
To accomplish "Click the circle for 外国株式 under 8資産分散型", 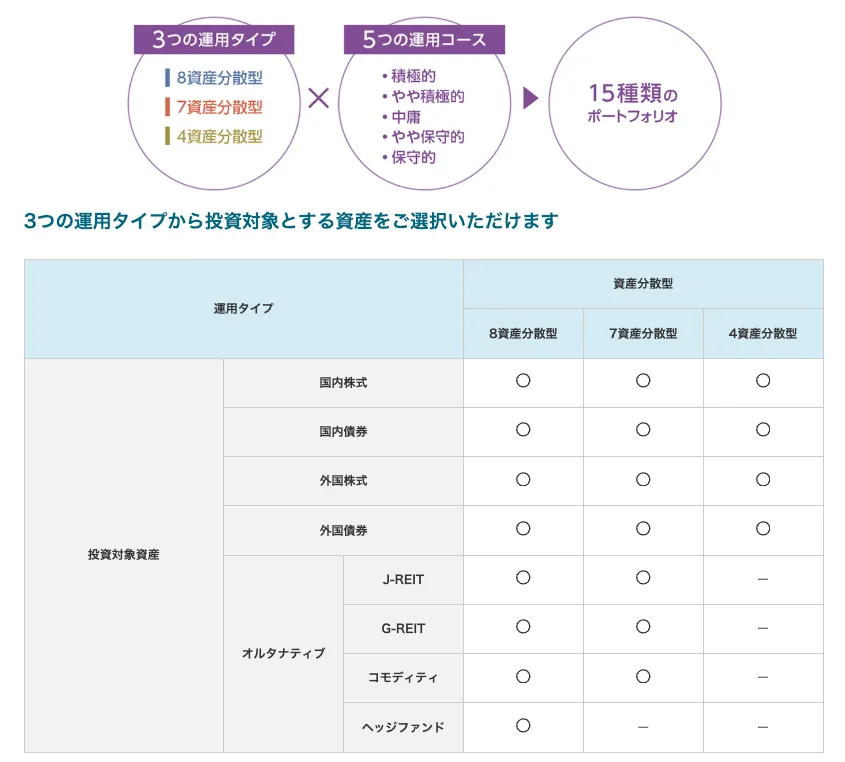I will click(x=523, y=479).
